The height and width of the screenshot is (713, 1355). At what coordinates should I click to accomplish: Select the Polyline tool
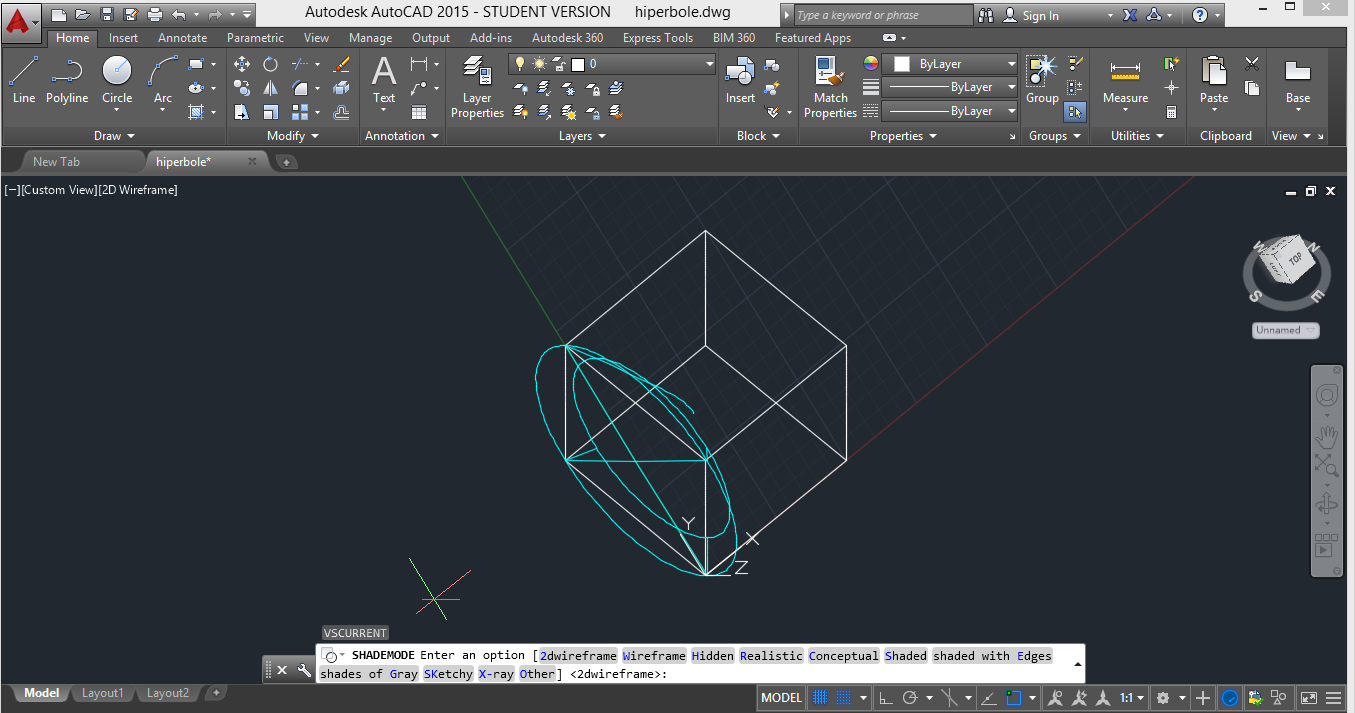click(67, 79)
